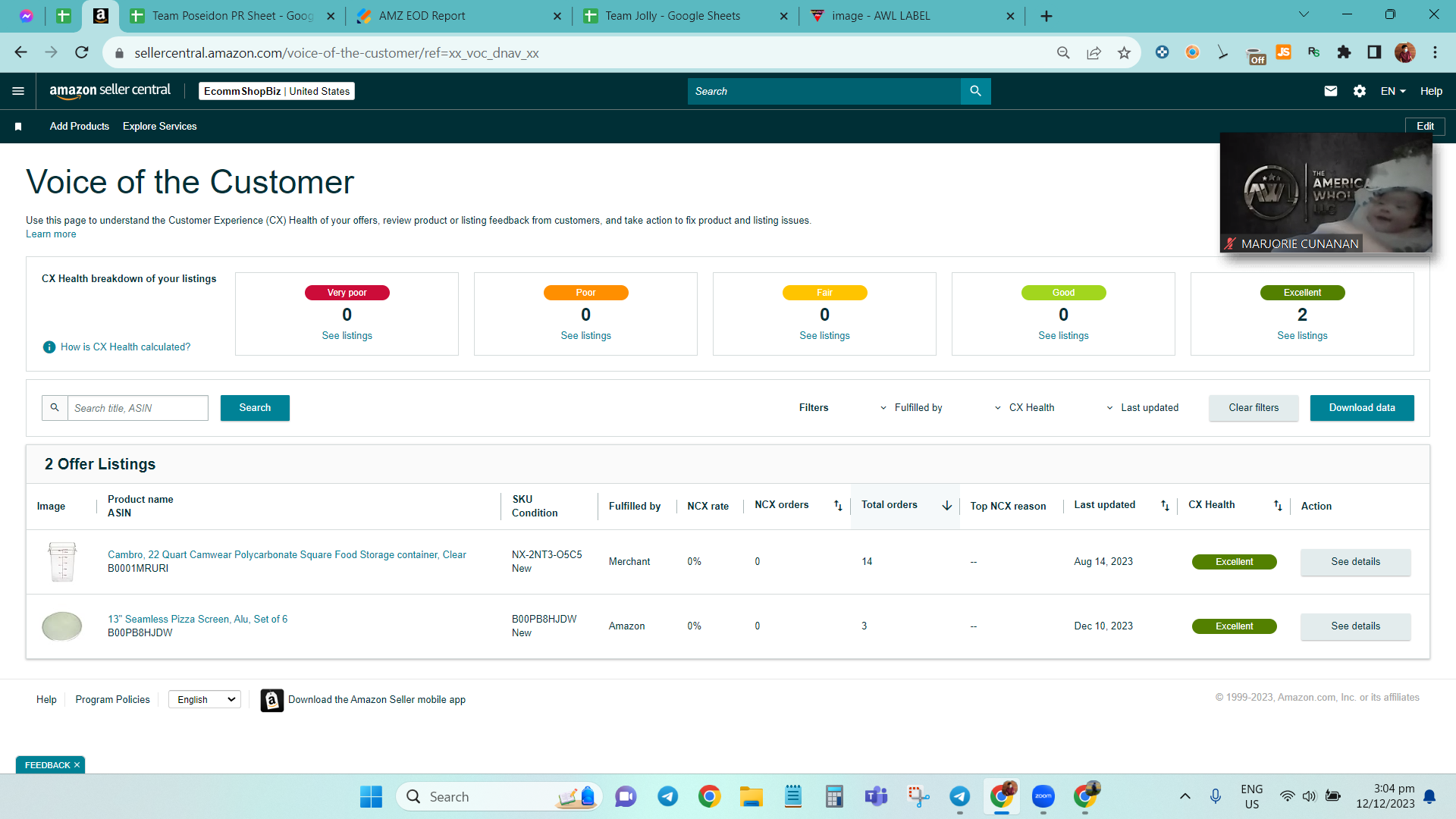Open the Seller Central hamburger menu
This screenshot has height=819, width=1456.
pos(18,91)
